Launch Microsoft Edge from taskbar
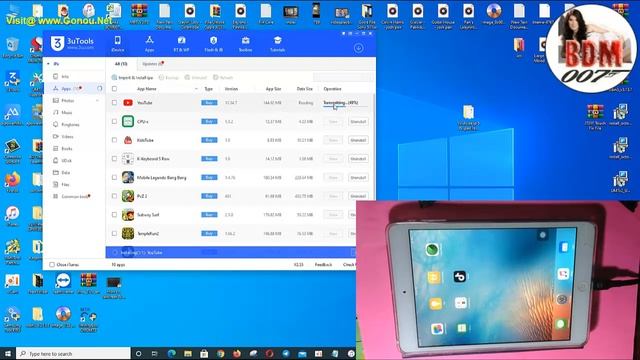 pos(171,353)
